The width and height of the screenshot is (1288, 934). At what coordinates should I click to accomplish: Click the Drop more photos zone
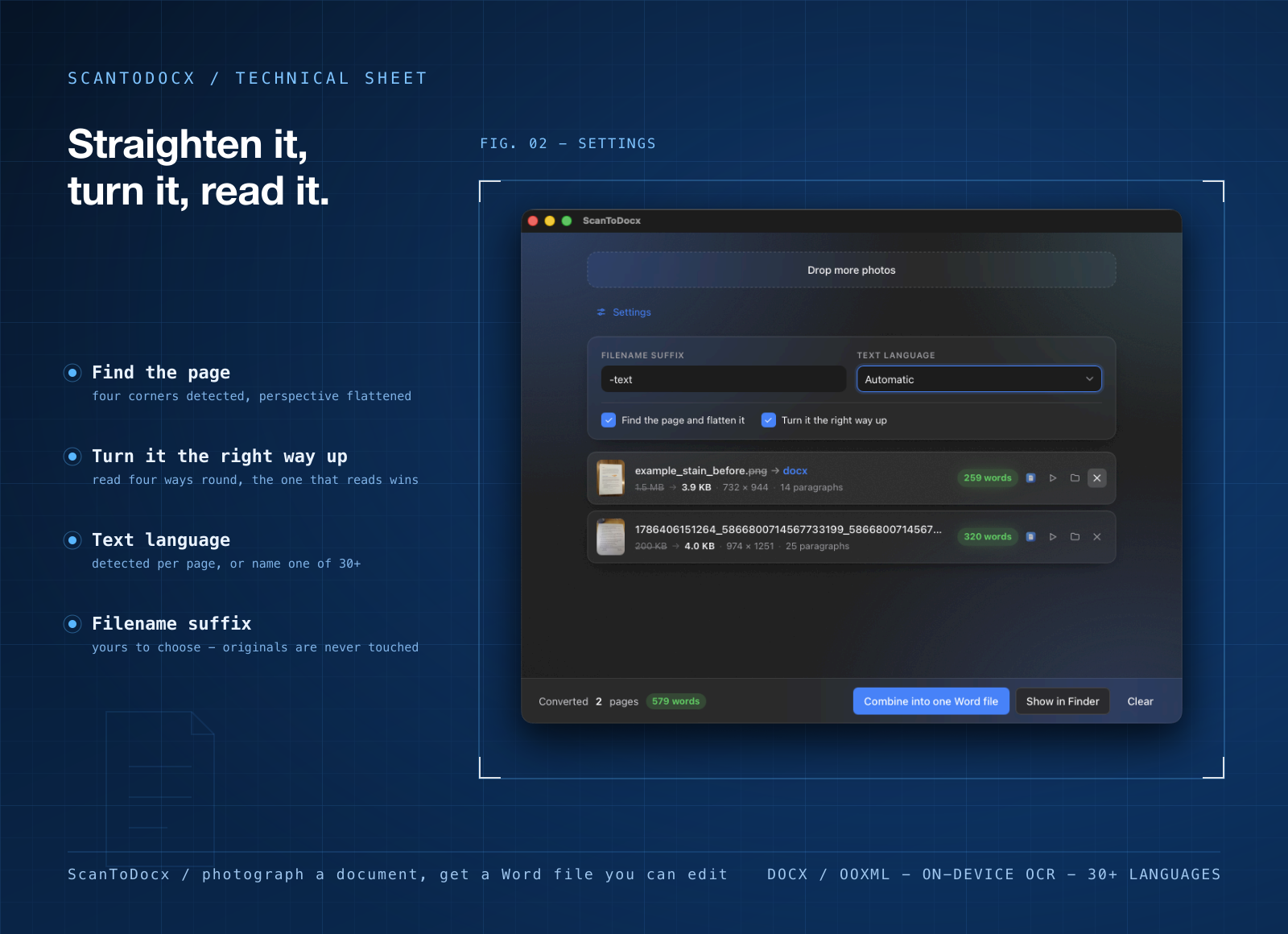[x=851, y=270]
